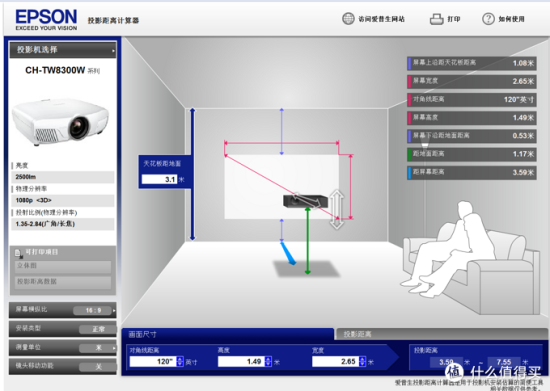The height and width of the screenshot is (391, 550).
Task: Toggle installation type 正常 setting
Action: [x=98, y=329]
